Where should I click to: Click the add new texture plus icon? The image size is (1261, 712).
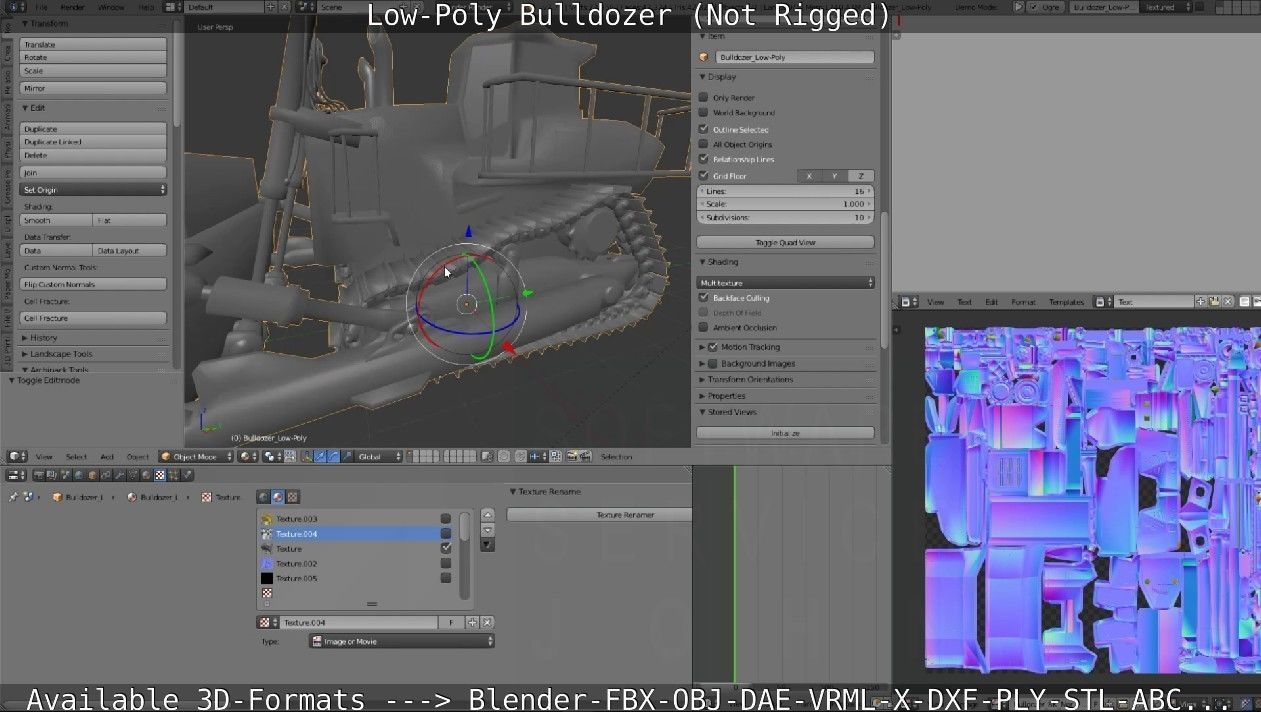[473, 622]
